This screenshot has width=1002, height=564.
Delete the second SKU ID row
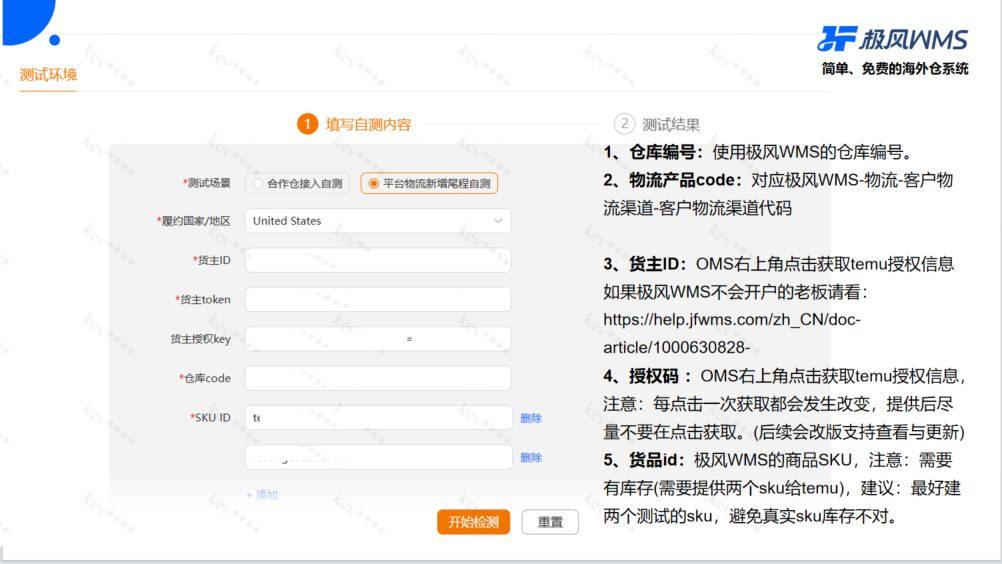coord(531,457)
